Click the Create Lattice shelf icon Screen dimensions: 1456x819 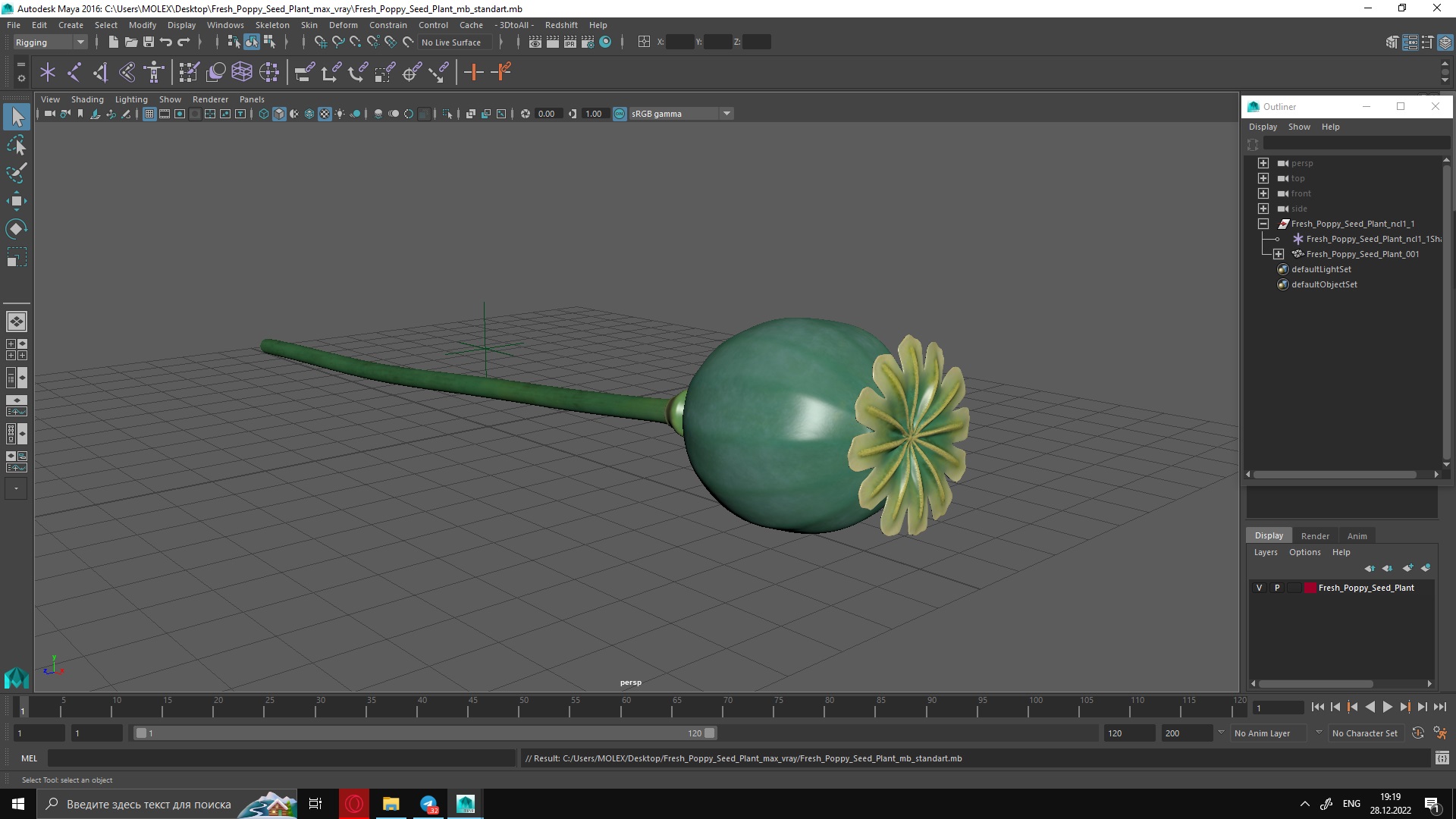[x=242, y=73]
